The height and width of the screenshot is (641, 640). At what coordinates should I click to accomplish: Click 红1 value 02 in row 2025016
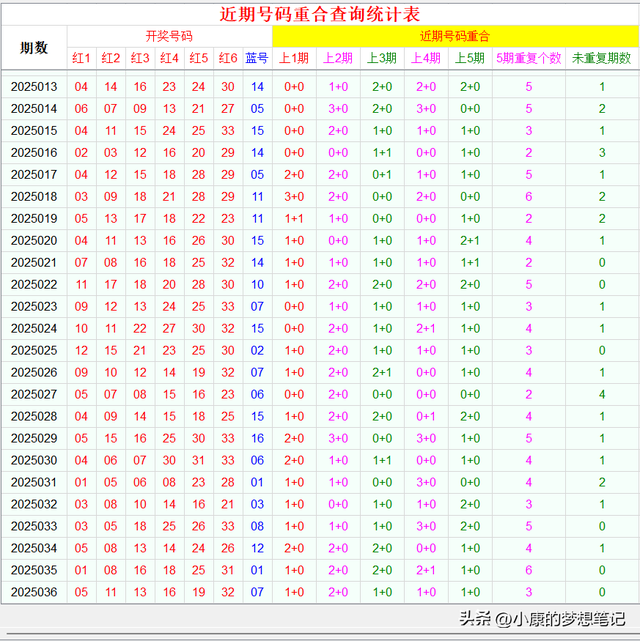tap(81, 153)
